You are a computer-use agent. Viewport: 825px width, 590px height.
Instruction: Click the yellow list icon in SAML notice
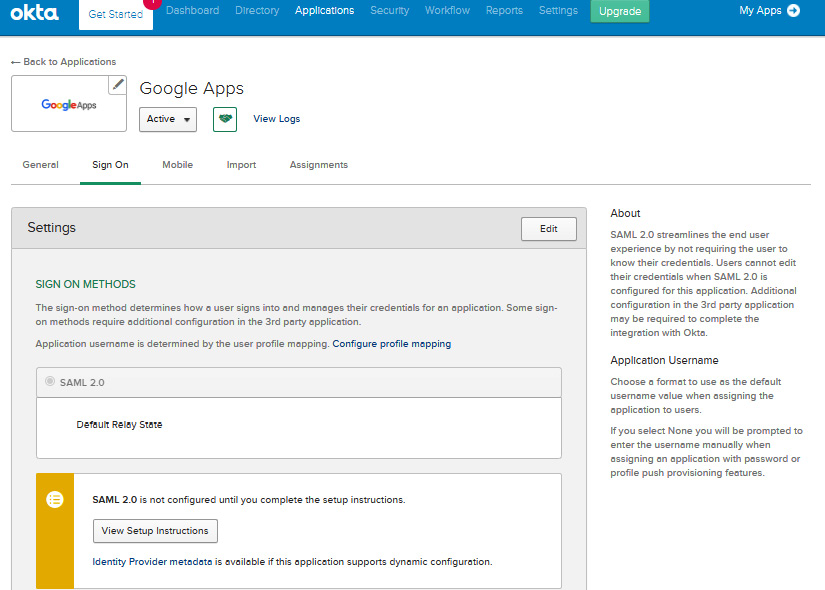(x=55, y=499)
